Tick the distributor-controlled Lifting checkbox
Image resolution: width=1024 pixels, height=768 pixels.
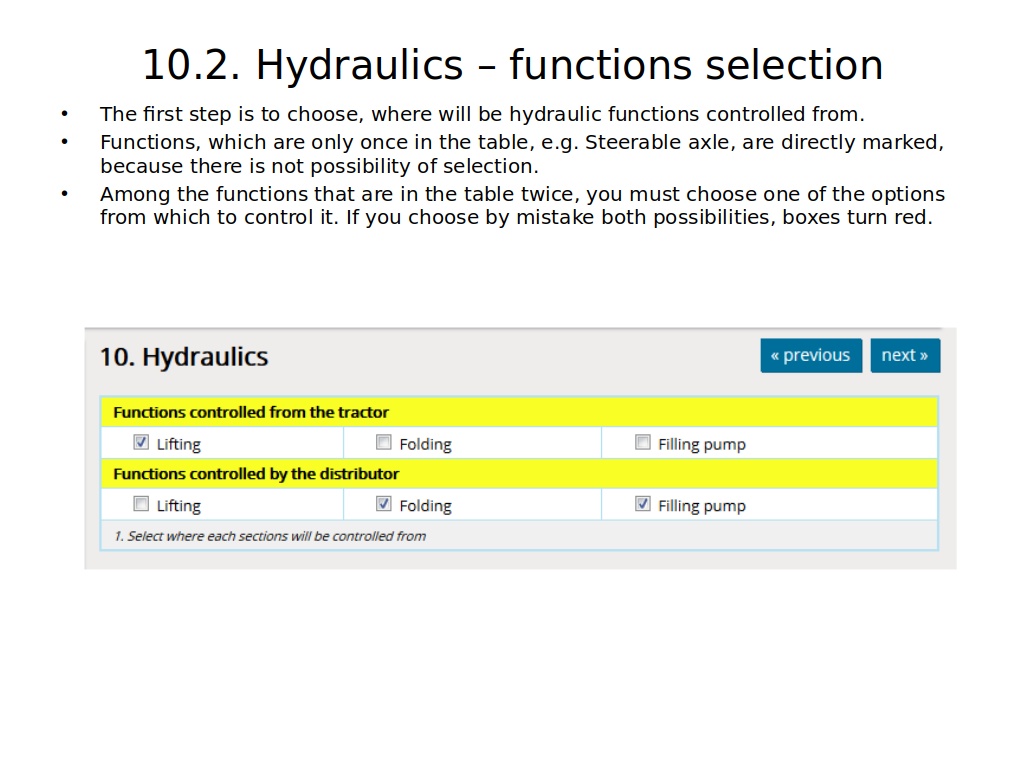(141, 504)
